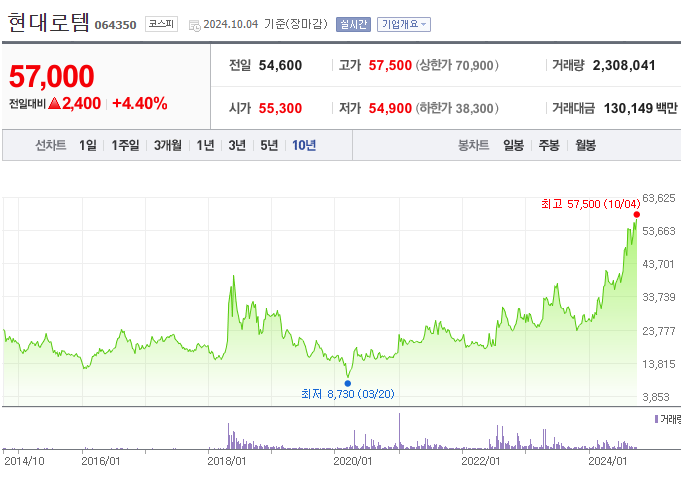Click the 2020/01 x-axis label
681x480 pixels.
(353, 461)
